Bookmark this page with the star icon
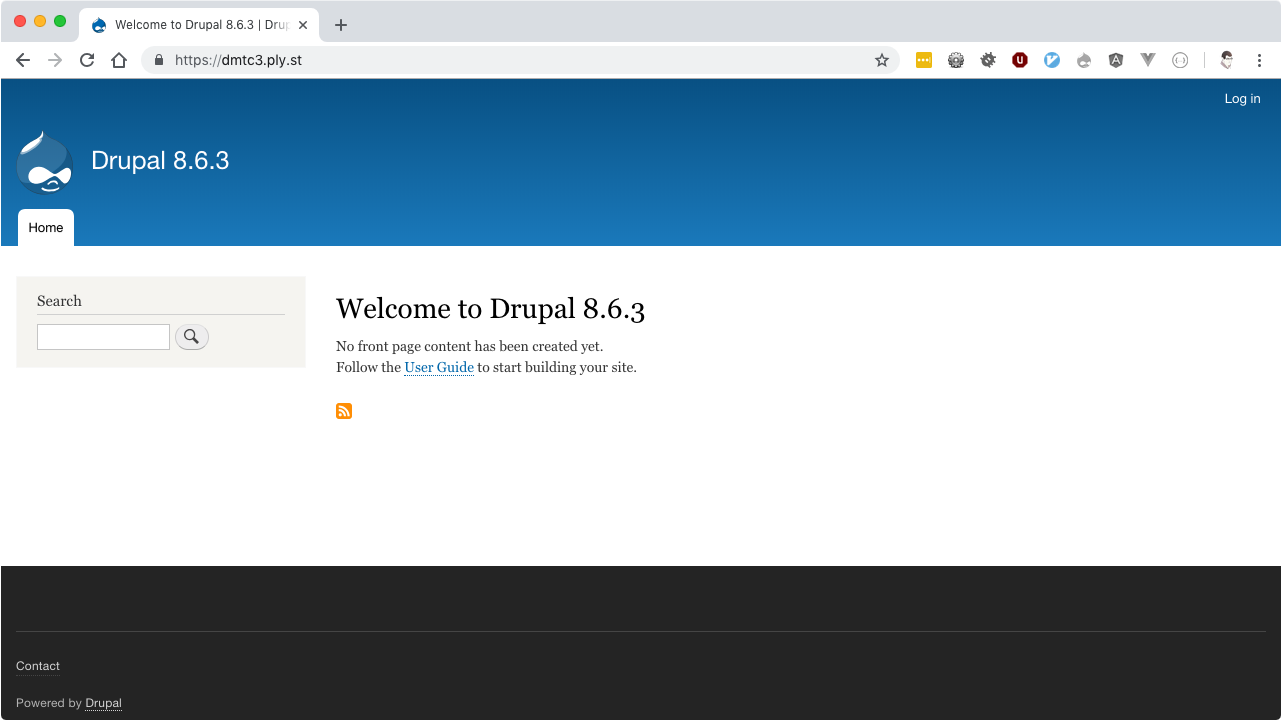The image size is (1281, 721). coord(882,60)
